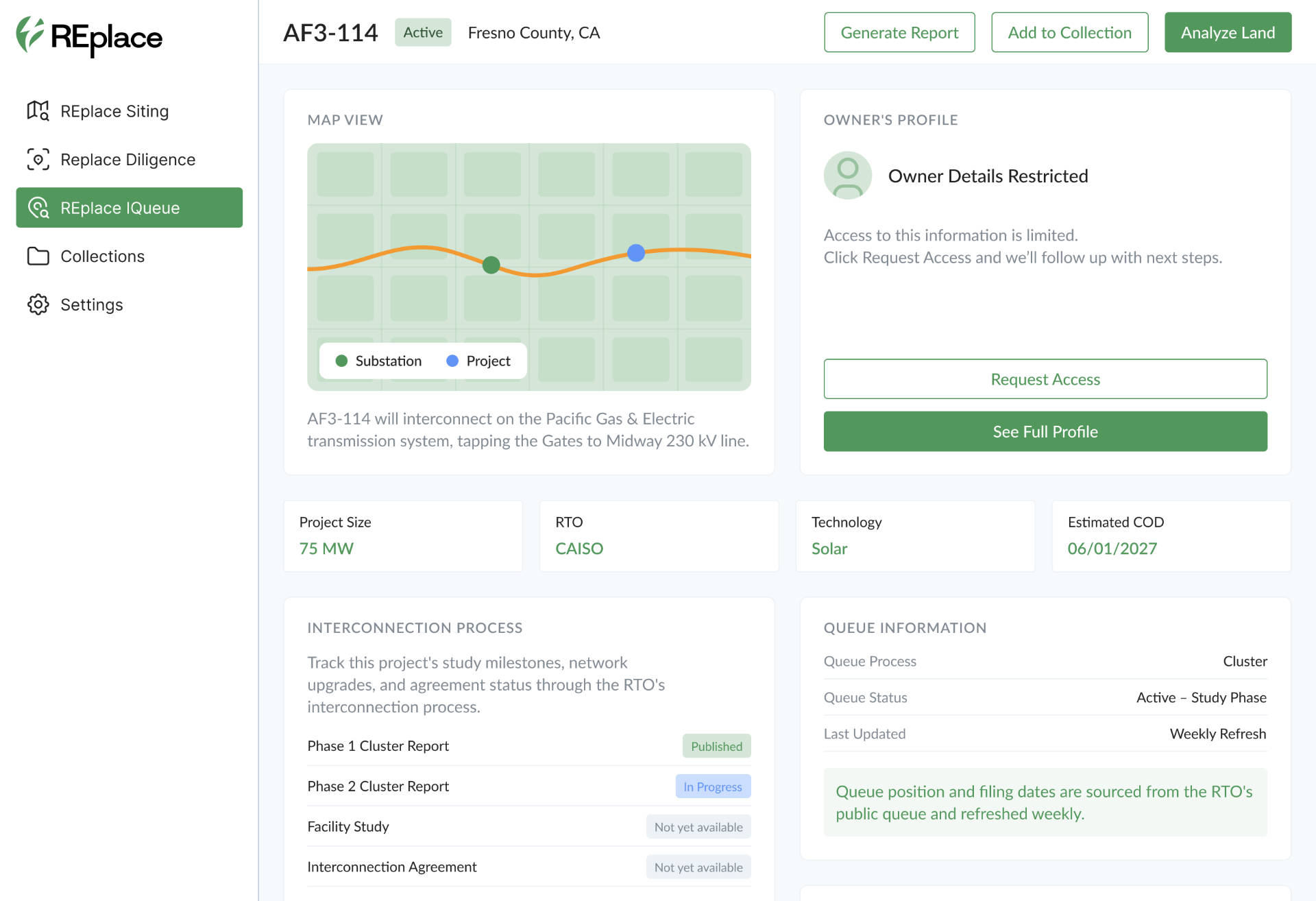Click the 06/01/2027 estimated COD value
The width and height of the screenshot is (1316, 901).
[1112, 549]
